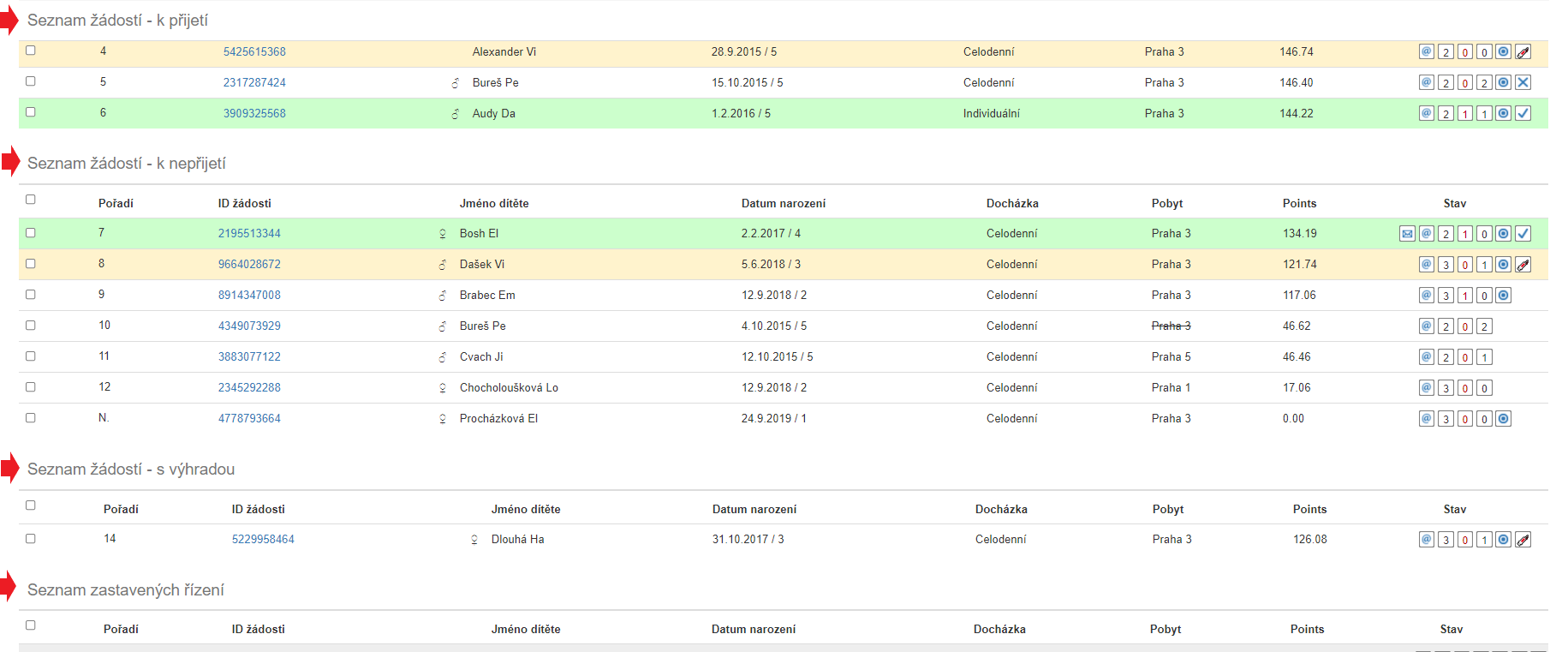1568x652 pixels.
Task: Click the @ email icon for Dašek Vi
Action: click(x=1427, y=264)
